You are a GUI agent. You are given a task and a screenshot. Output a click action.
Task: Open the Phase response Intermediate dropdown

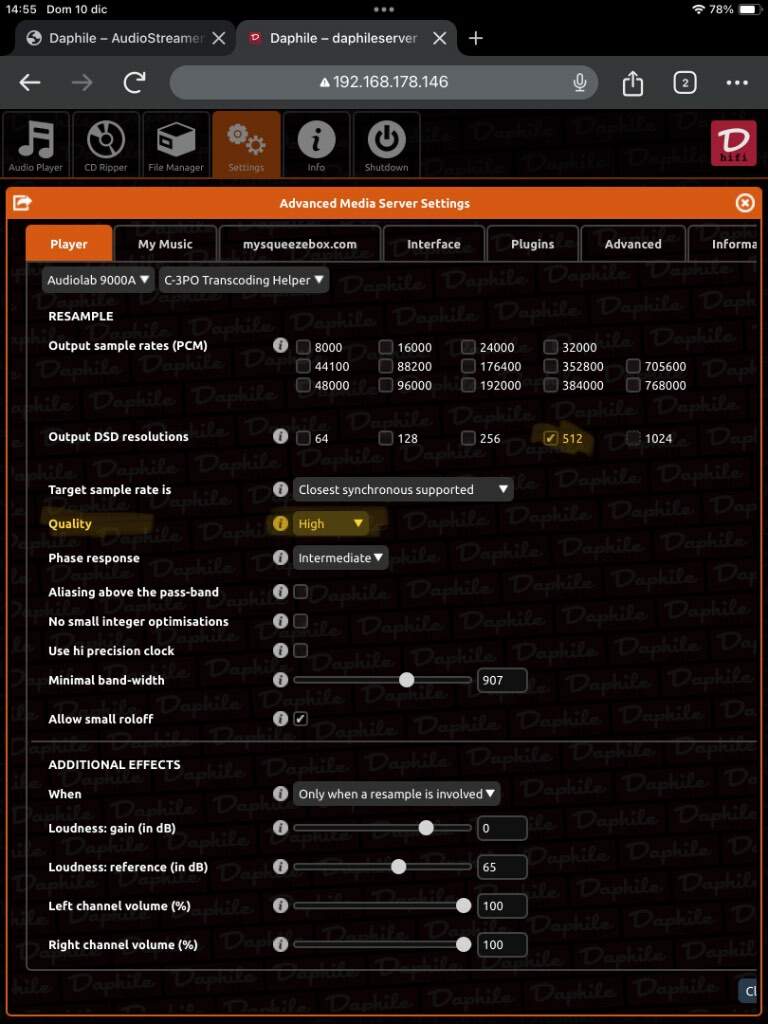pyautogui.click(x=340, y=558)
